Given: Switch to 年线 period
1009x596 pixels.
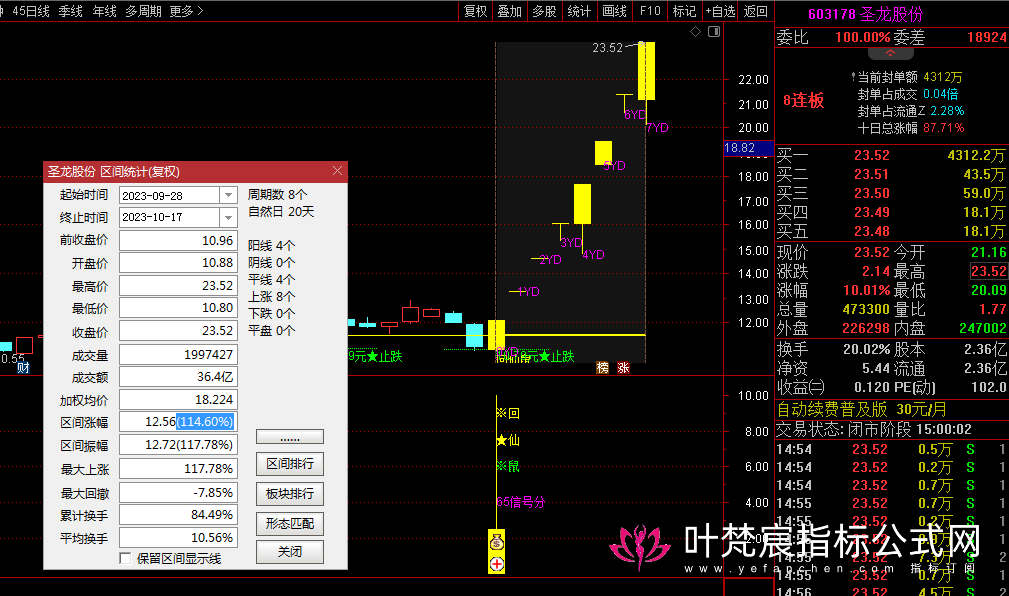Looking at the screenshot, I should click(x=104, y=11).
